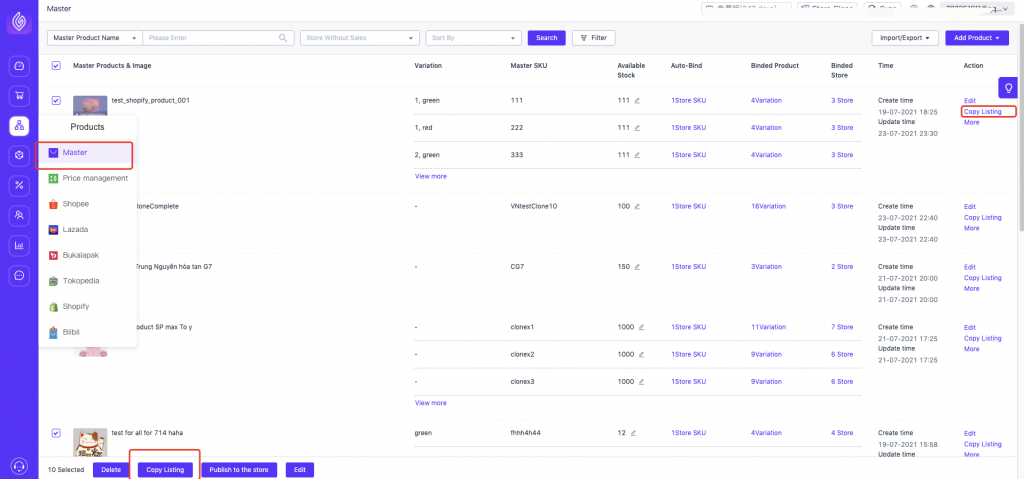Open 16Variation binded product link

[x=768, y=206]
